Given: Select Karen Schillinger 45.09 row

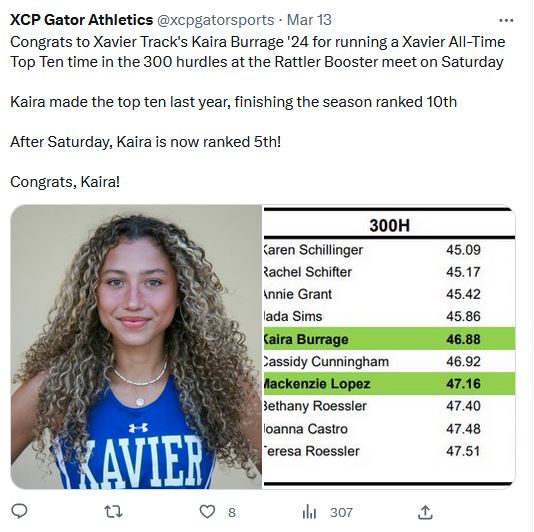Looking at the screenshot, I should tap(389, 250).
